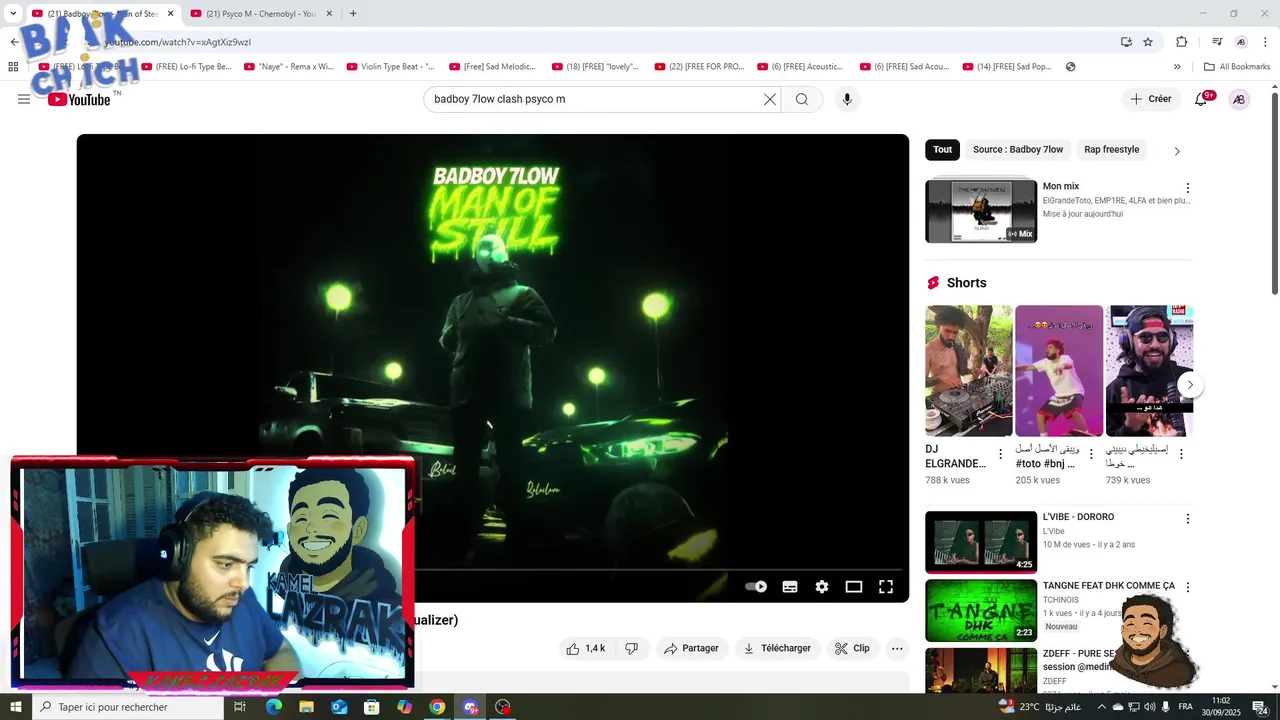Click the Créer create button

pos(1151,99)
